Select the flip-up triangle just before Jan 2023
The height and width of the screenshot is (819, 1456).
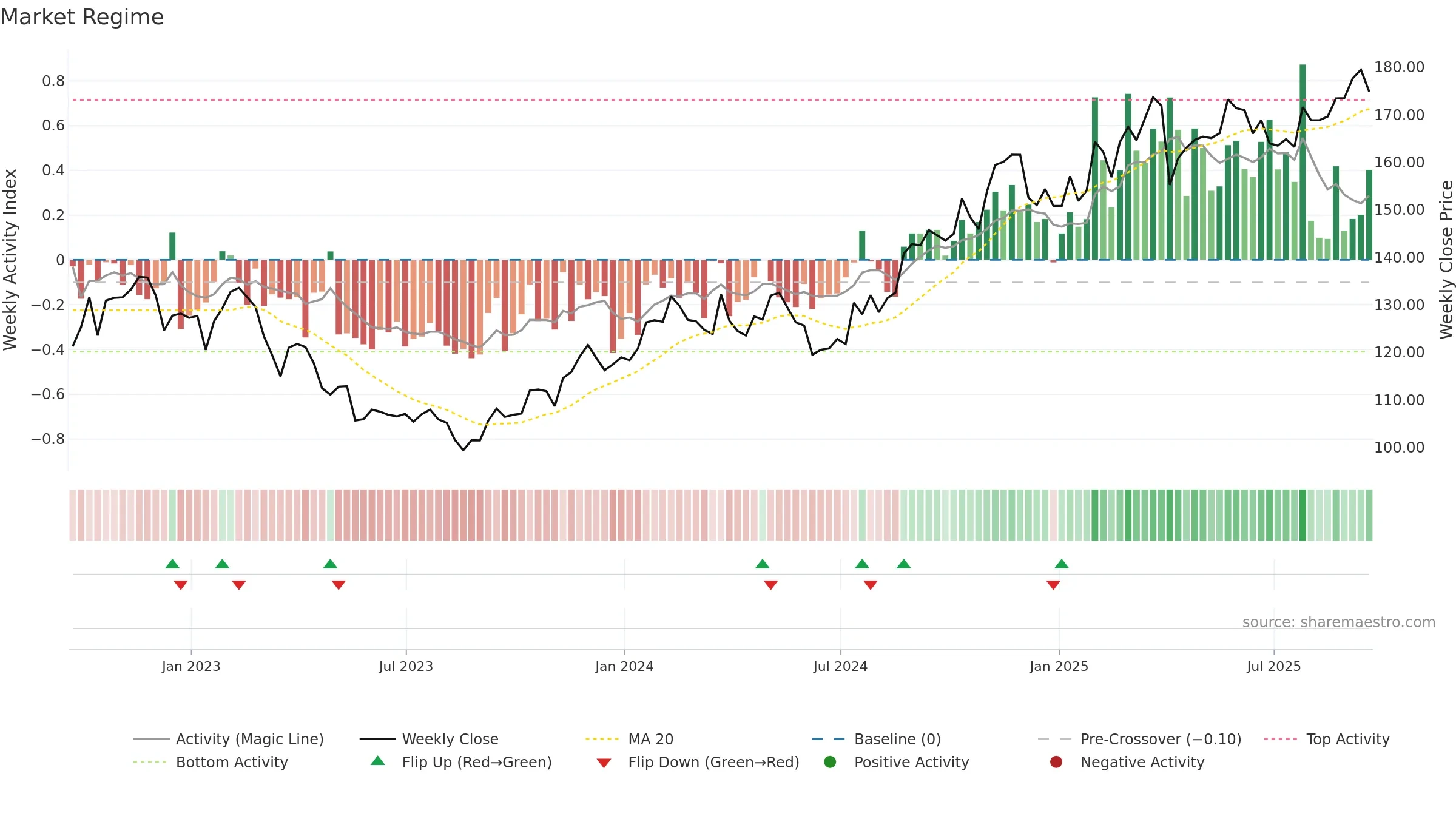(172, 564)
